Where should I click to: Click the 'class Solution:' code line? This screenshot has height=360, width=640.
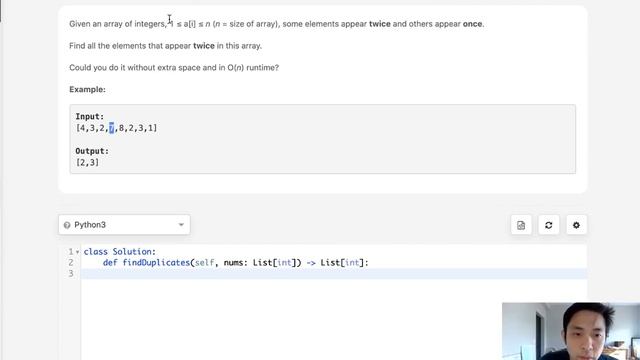(120, 251)
